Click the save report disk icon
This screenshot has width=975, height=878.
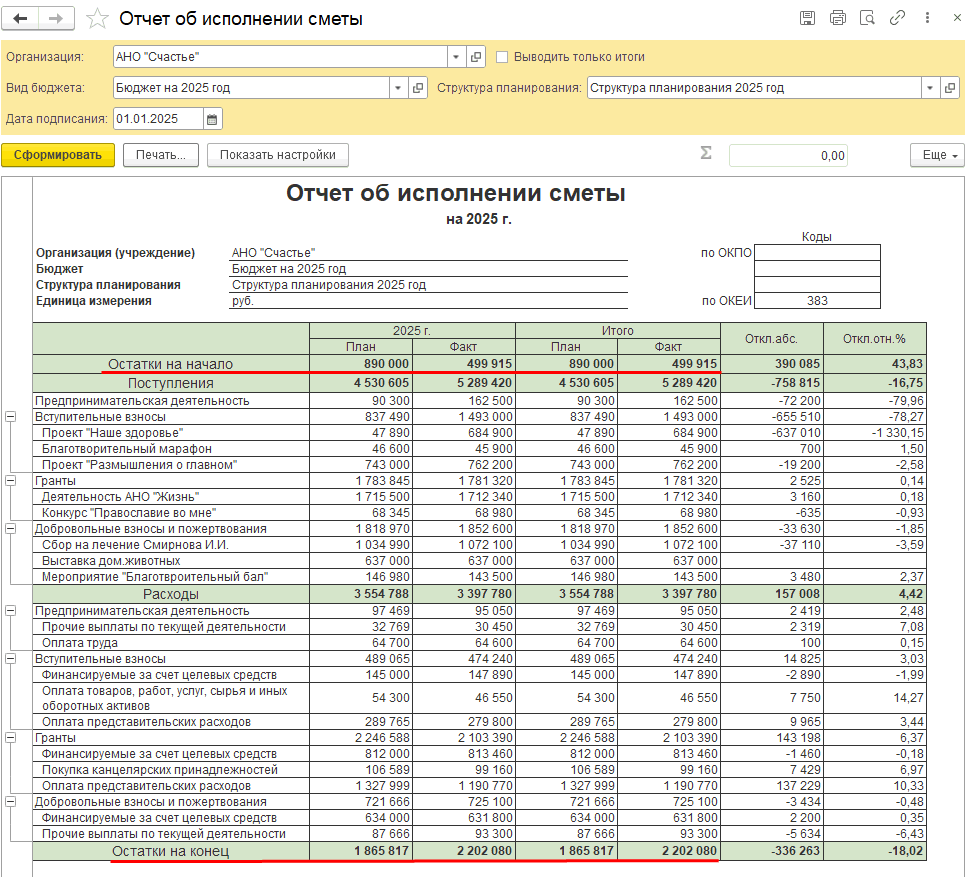point(807,18)
